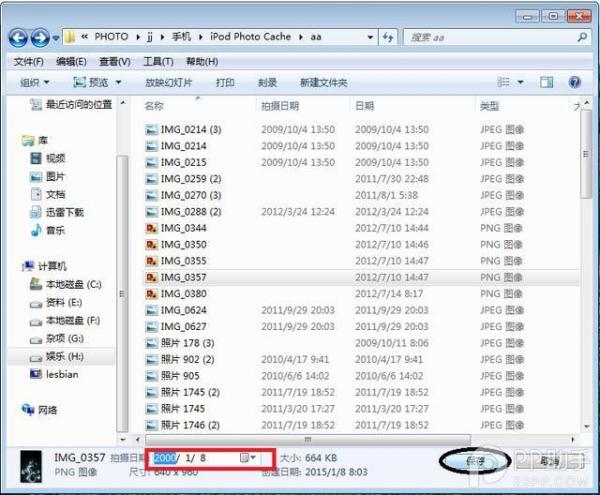The width and height of the screenshot is (600, 495).
Task: Select the lesbian item in navigation pane
Action: coord(54,375)
